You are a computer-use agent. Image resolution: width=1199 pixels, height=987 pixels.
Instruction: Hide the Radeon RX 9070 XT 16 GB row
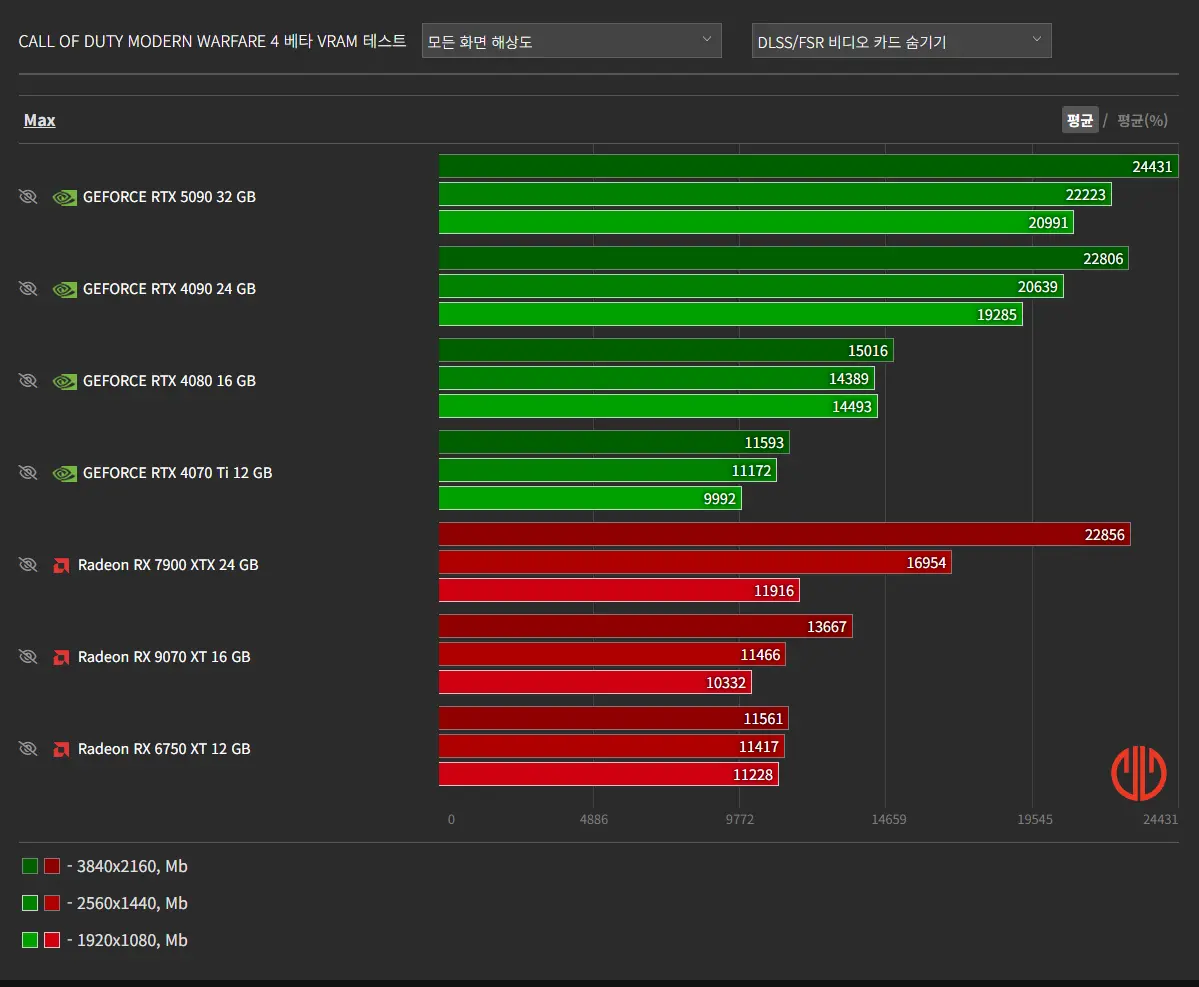click(28, 656)
